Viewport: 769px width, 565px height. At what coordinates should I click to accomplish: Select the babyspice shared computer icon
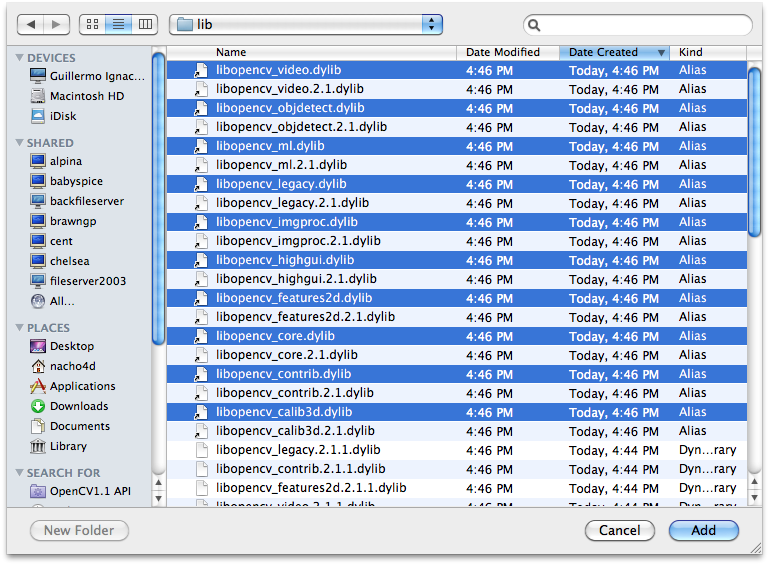[x=38, y=181]
